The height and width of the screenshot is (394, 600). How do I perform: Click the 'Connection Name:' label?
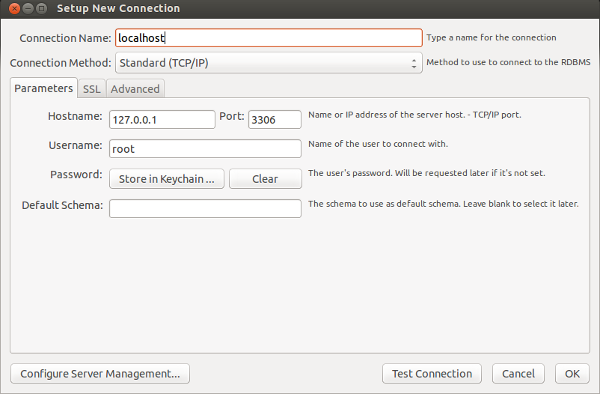[65, 38]
